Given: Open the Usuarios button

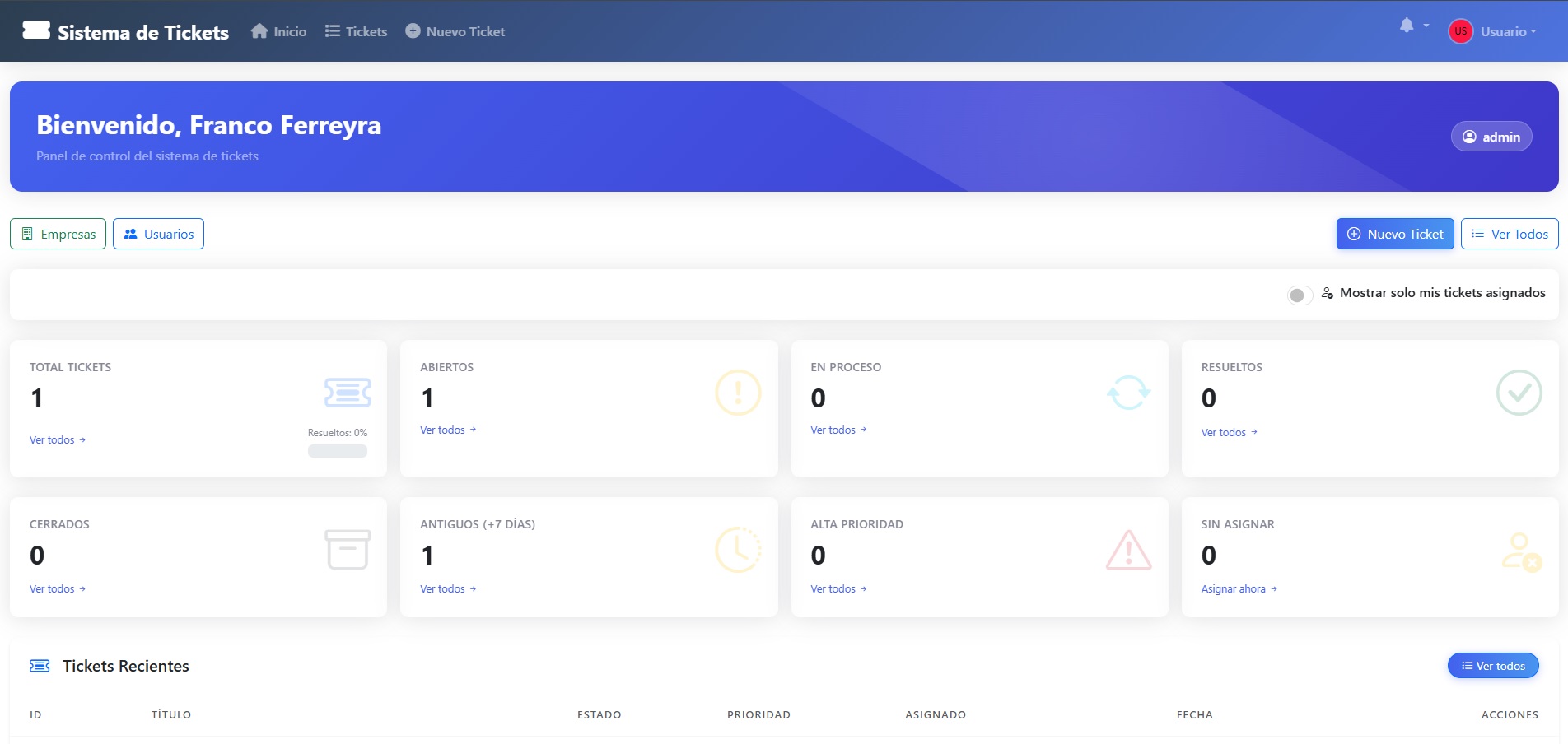Looking at the screenshot, I should click(x=158, y=234).
